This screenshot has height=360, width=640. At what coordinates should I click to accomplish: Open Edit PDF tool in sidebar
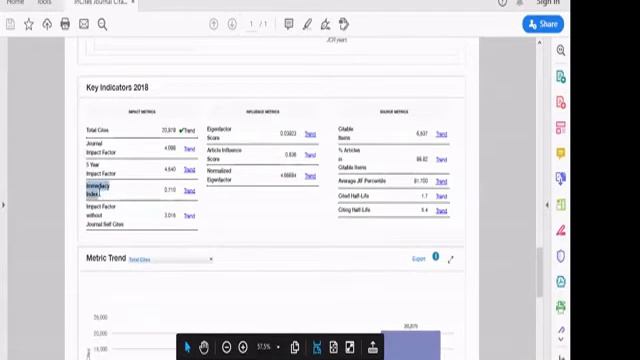coord(561,127)
